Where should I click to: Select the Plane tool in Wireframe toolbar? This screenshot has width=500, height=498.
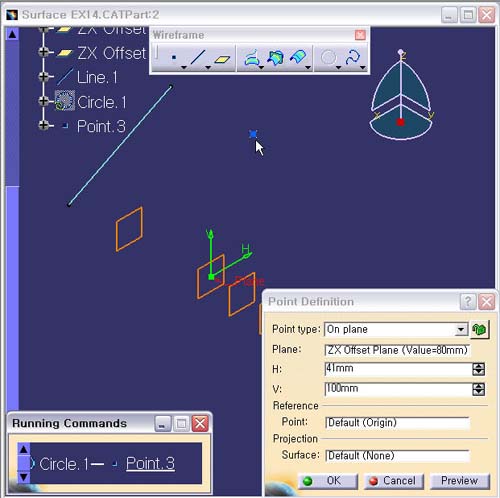[222, 59]
